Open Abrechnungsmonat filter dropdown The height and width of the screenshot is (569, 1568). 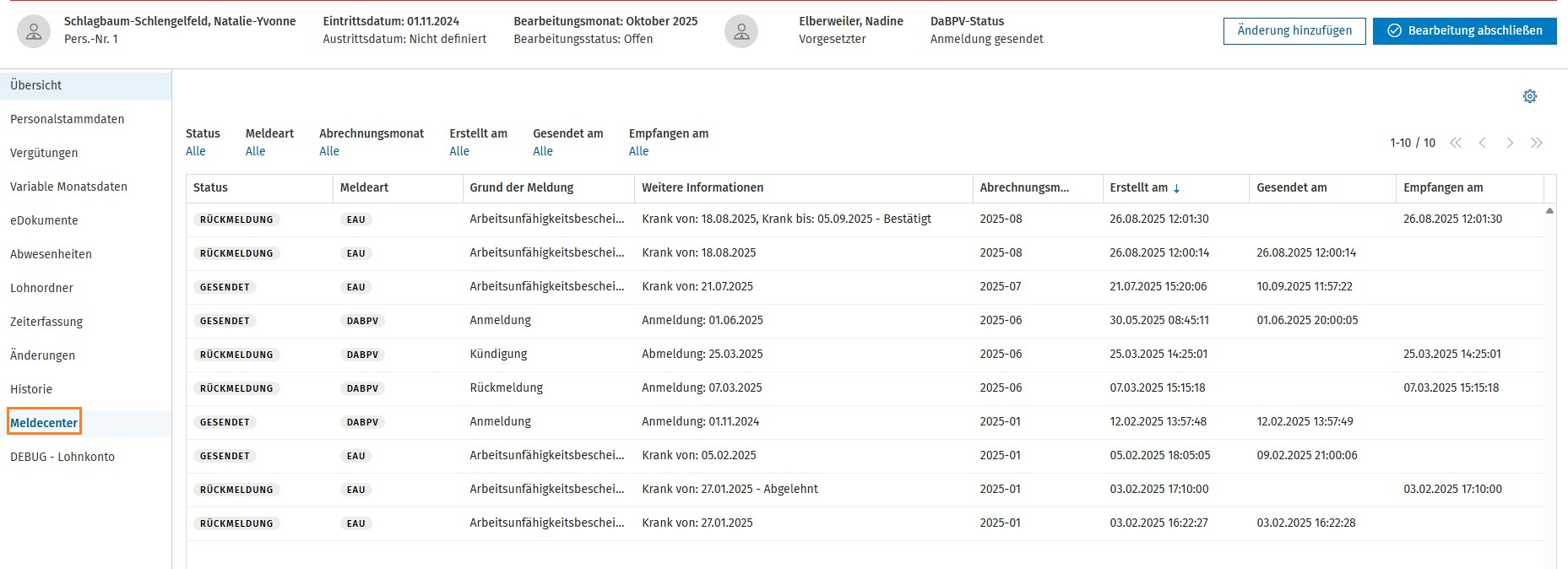tap(328, 151)
